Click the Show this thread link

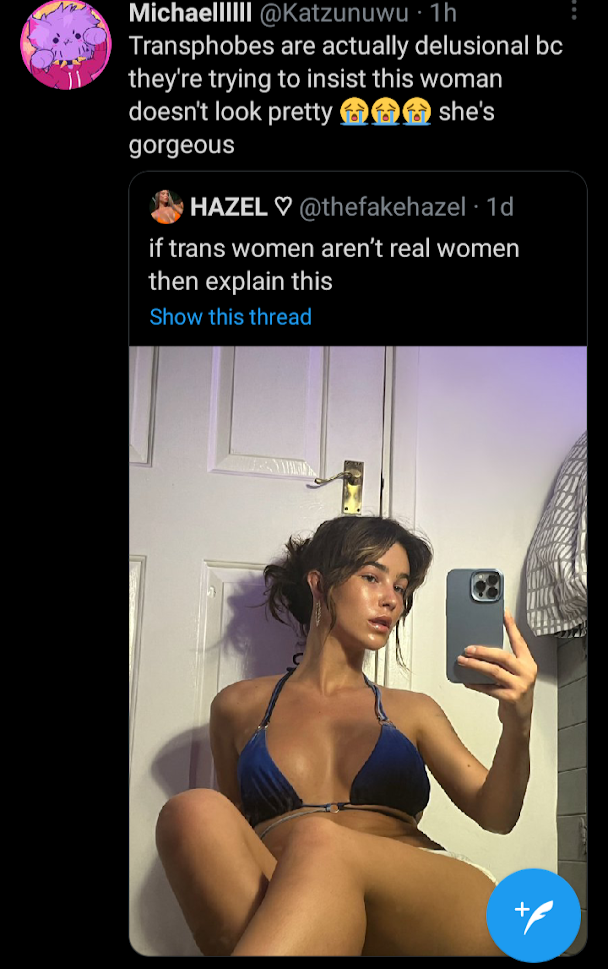[x=230, y=317]
